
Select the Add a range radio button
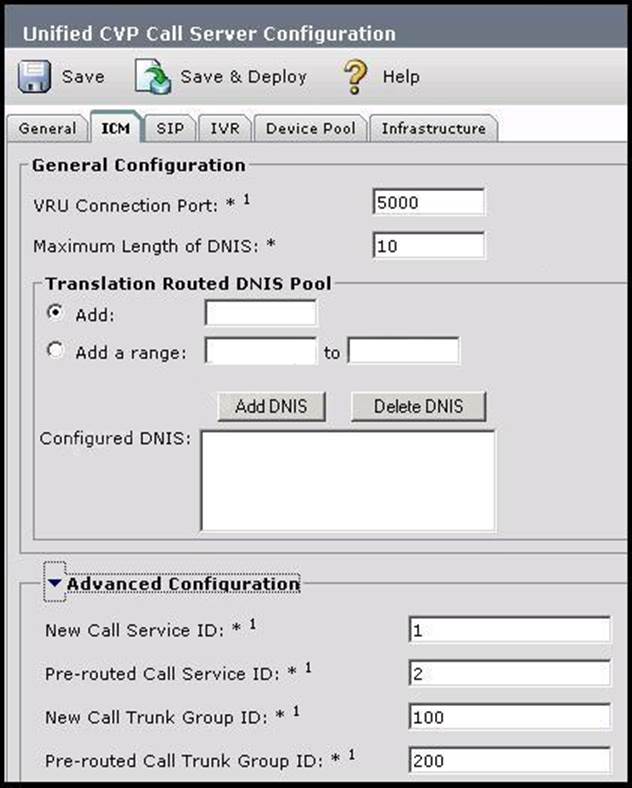(x=56, y=352)
